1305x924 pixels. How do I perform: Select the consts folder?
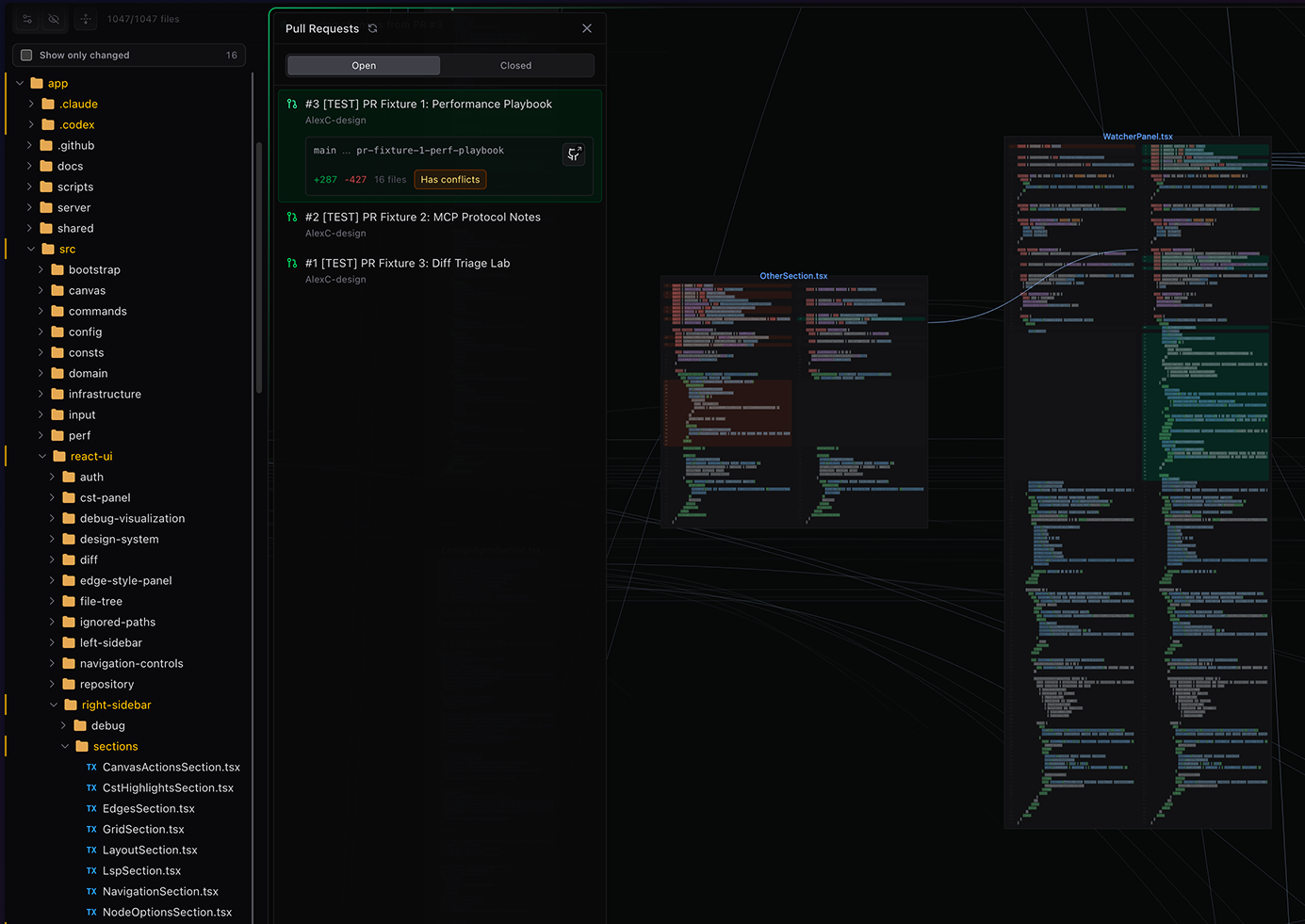pos(86,352)
